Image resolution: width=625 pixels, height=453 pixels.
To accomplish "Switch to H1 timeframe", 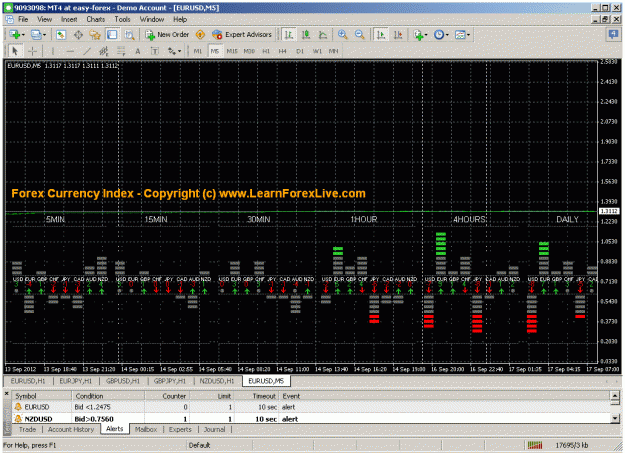I will [x=266, y=51].
